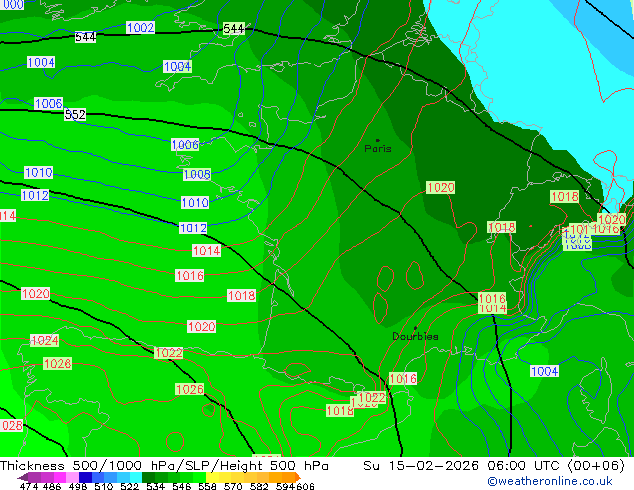Click the 510 legend value
634x490 pixels.
(x=104, y=486)
